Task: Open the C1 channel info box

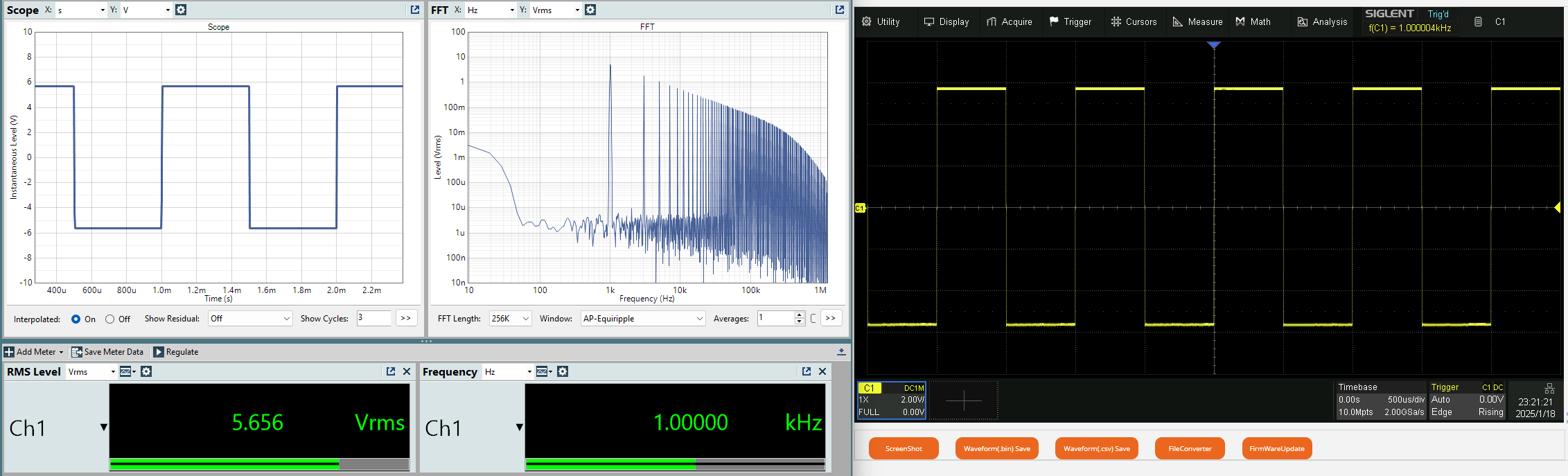Action: (892, 400)
